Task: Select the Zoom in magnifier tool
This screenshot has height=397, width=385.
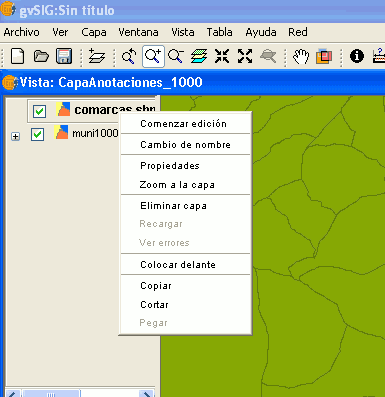Action: (x=153, y=56)
